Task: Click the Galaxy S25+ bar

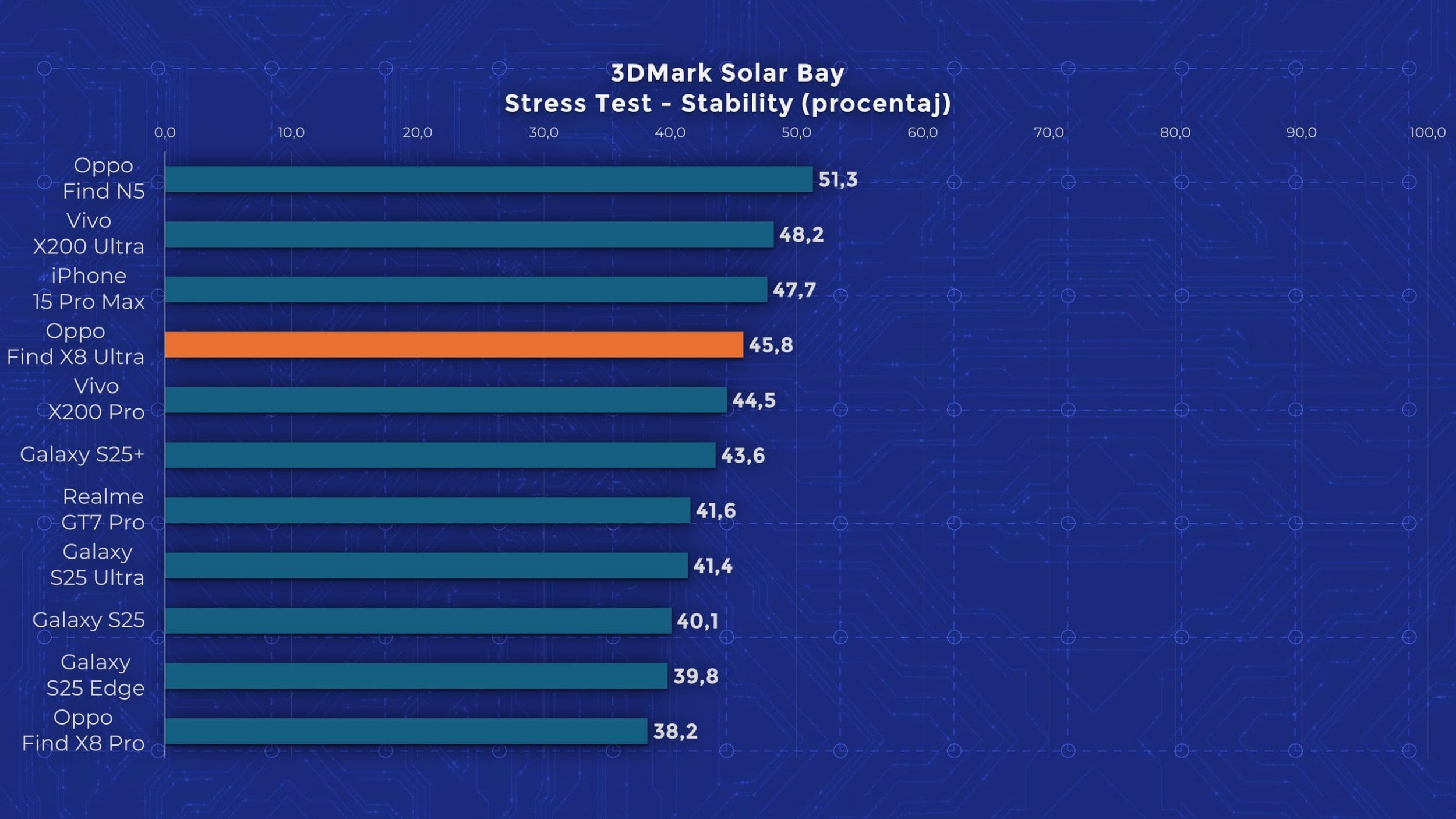Action: [440, 455]
